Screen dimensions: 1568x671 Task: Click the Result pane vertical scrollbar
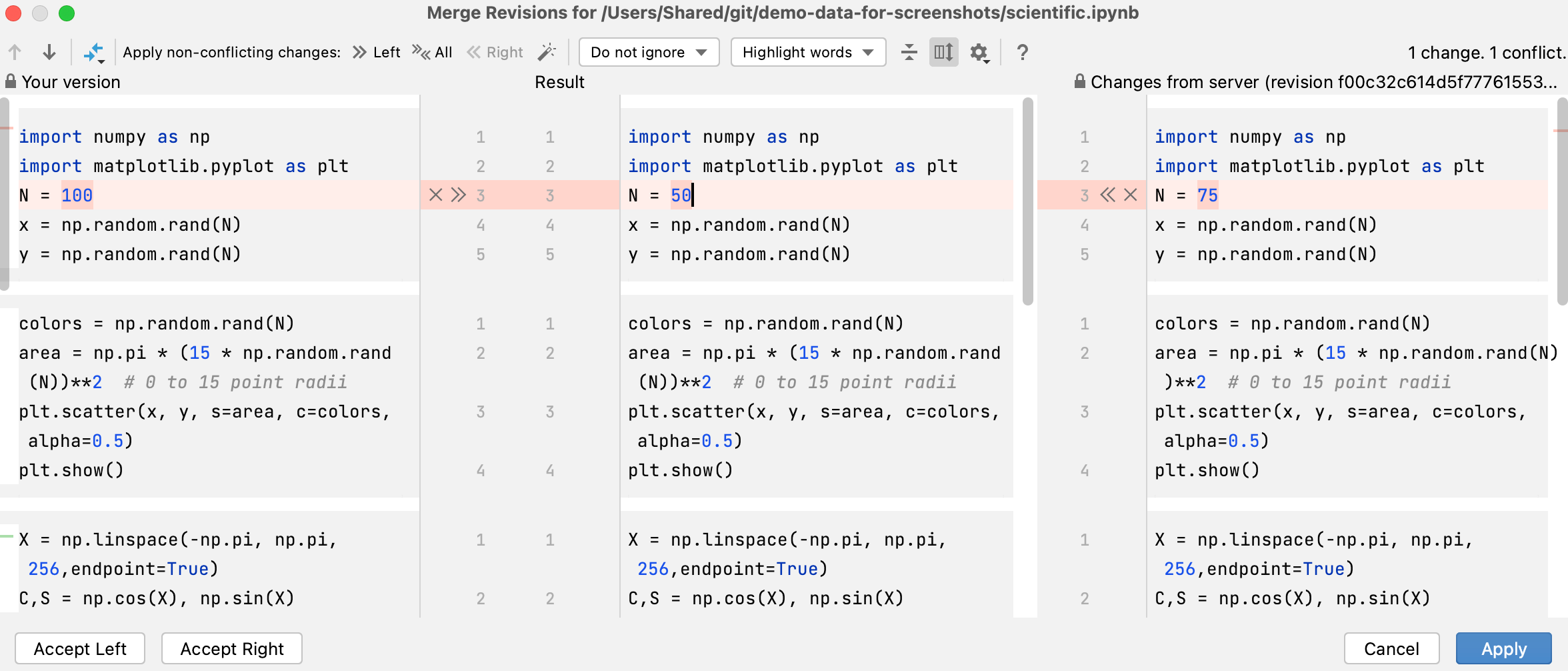1027,200
